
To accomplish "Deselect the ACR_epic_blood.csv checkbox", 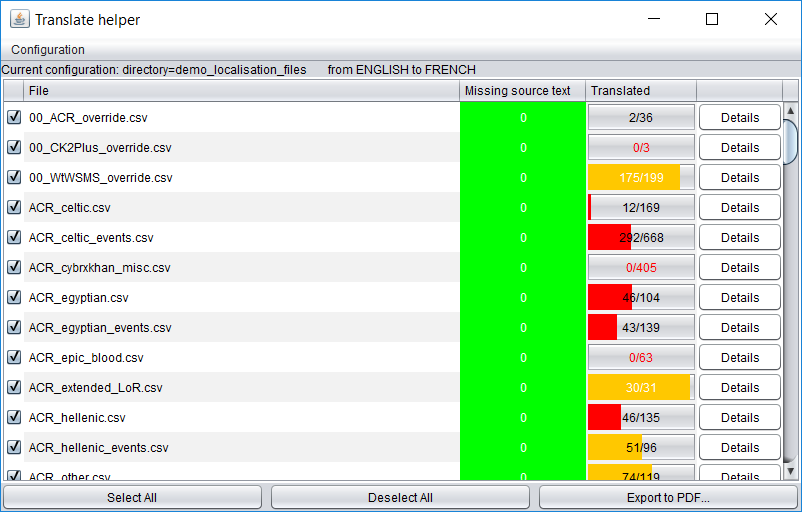I will (x=14, y=357).
